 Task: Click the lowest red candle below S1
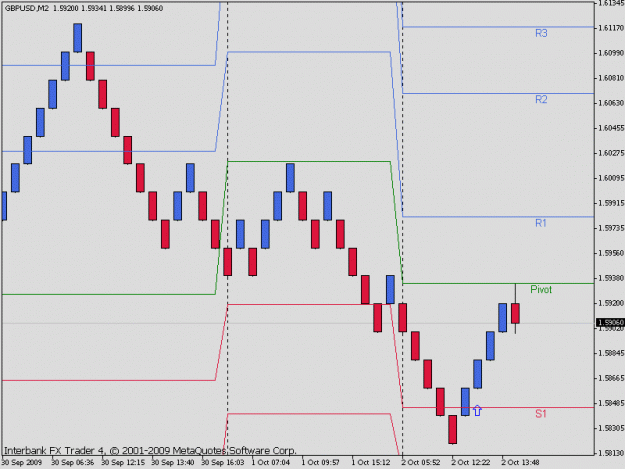click(x=452, y=429)
